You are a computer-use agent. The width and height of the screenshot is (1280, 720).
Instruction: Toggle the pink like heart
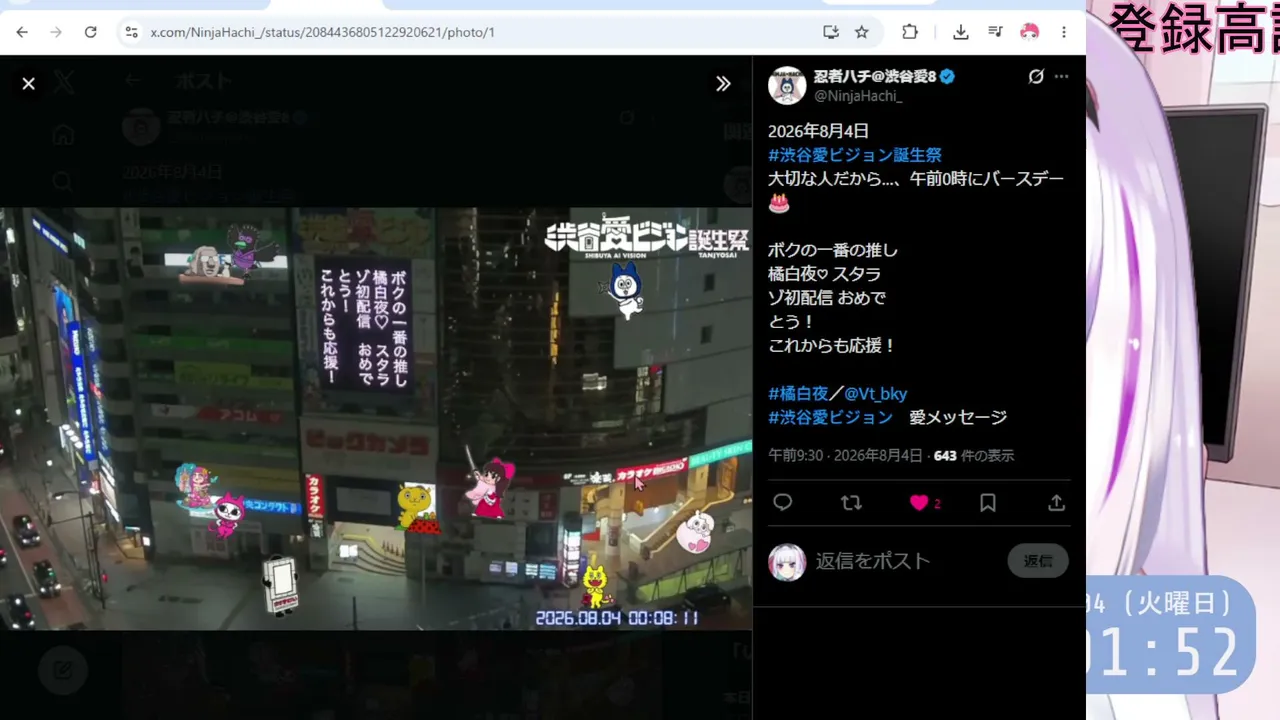[x=919, y=503]
